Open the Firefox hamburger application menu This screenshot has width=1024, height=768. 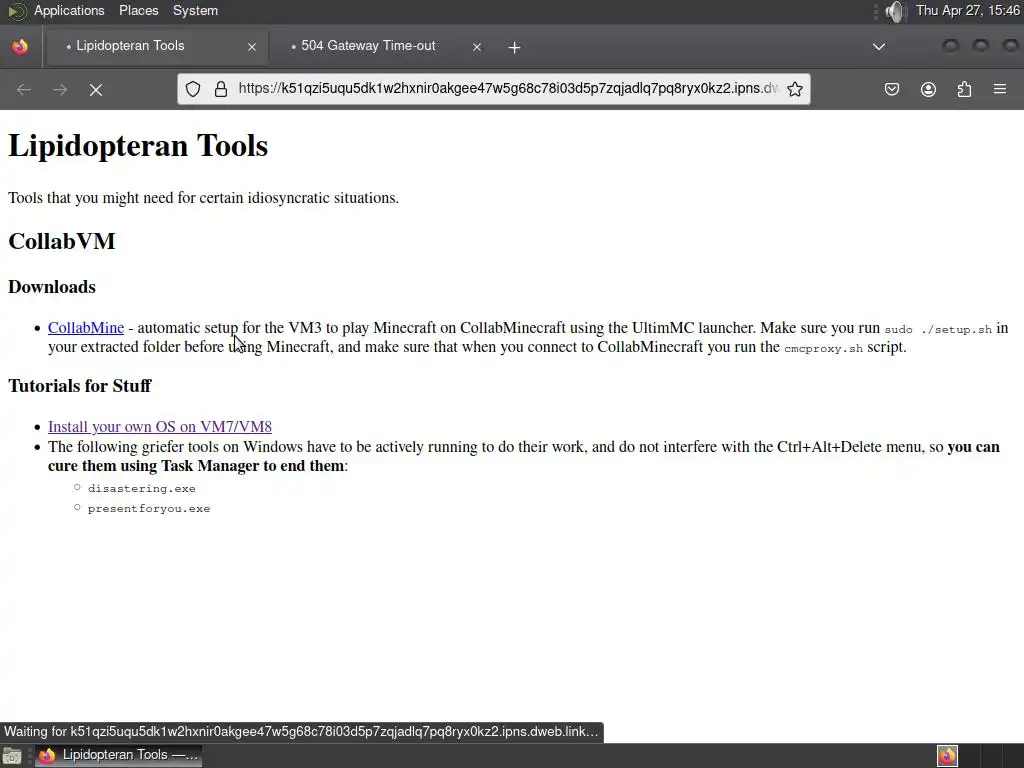[1000, 89]
